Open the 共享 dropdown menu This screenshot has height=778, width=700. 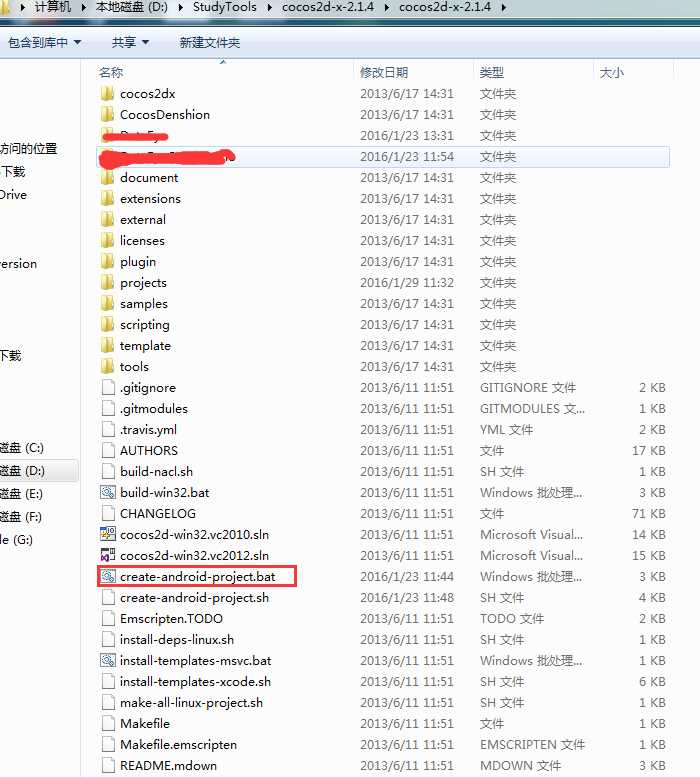(130, 43)
